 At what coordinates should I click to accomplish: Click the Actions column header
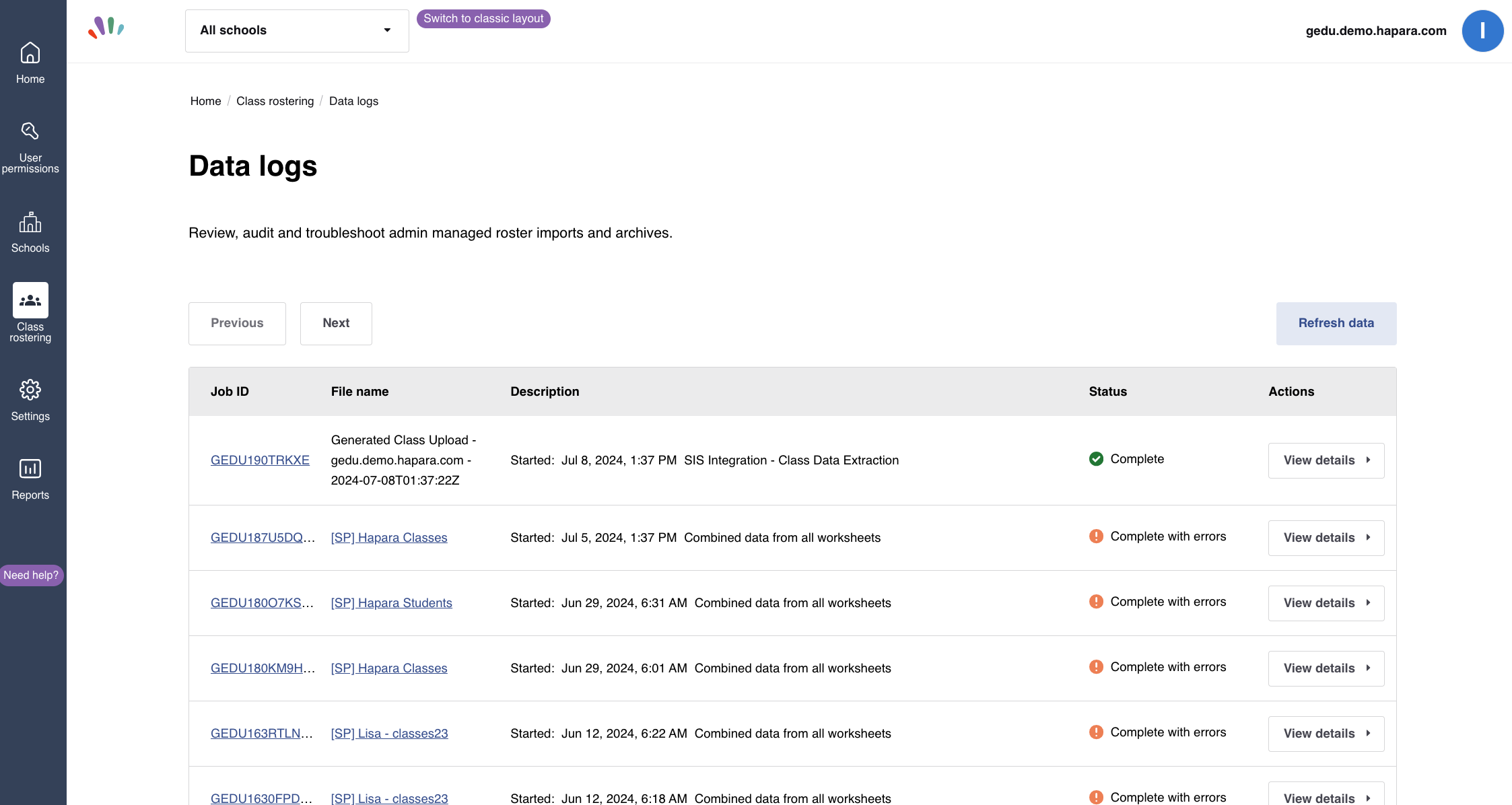(x=1291, y=392)
